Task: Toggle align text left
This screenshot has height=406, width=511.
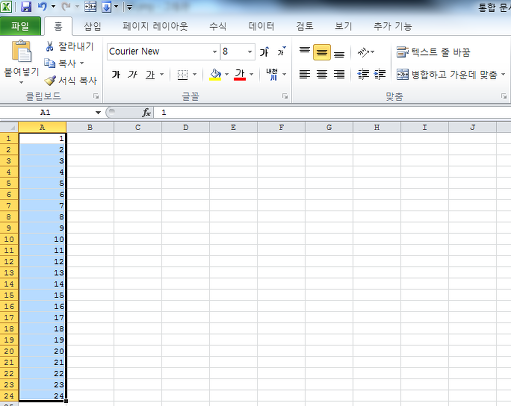Action: tap(304, 74)
